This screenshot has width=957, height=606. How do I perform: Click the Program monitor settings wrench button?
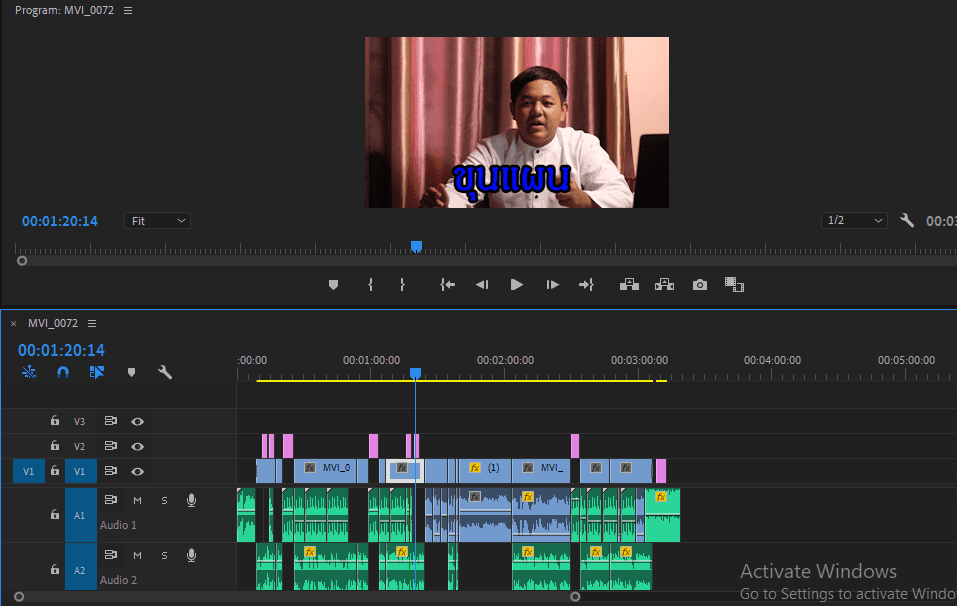pos(907,220)
